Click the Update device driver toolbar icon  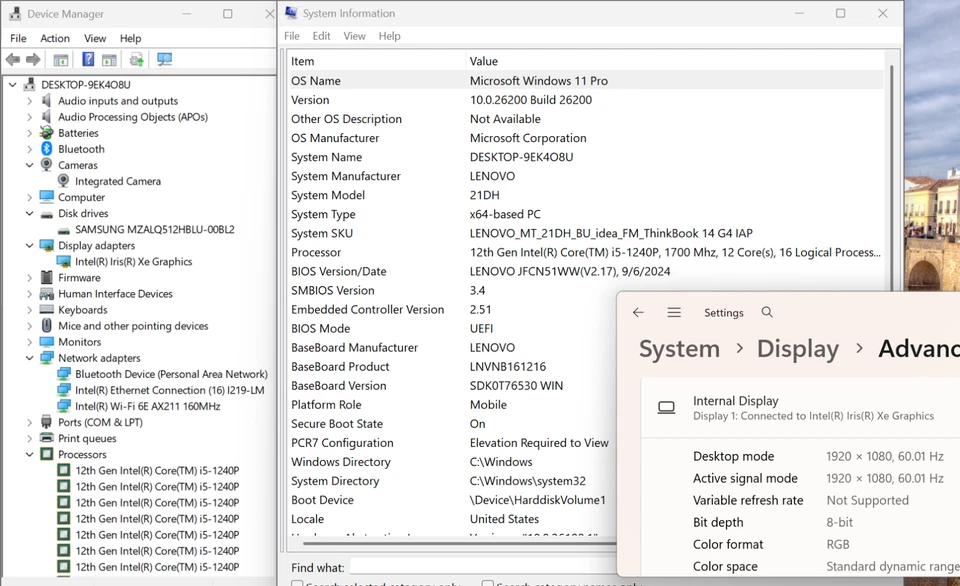[x=137, y=59]
